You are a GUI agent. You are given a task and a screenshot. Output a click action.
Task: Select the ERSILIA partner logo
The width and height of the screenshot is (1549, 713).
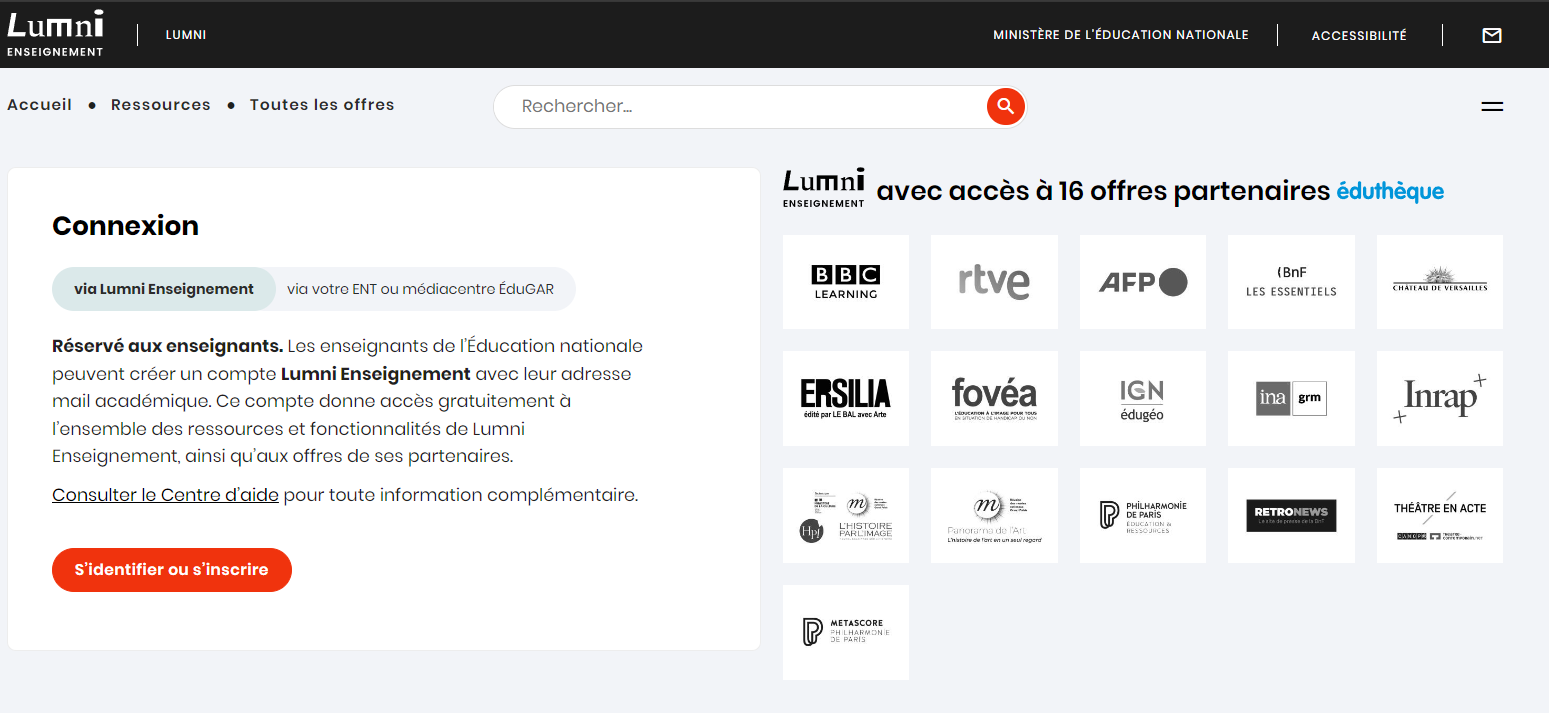pos(845,398)
